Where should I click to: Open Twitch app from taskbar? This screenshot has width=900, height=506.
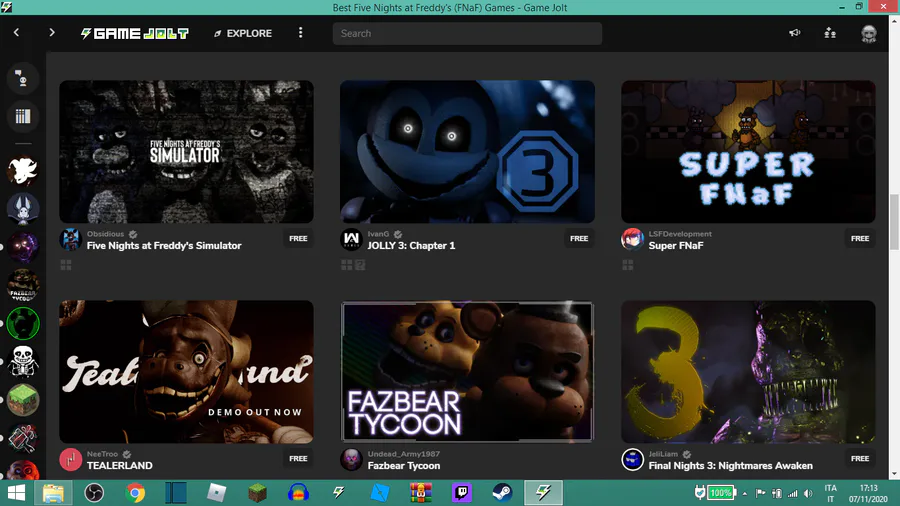(461, 493)
